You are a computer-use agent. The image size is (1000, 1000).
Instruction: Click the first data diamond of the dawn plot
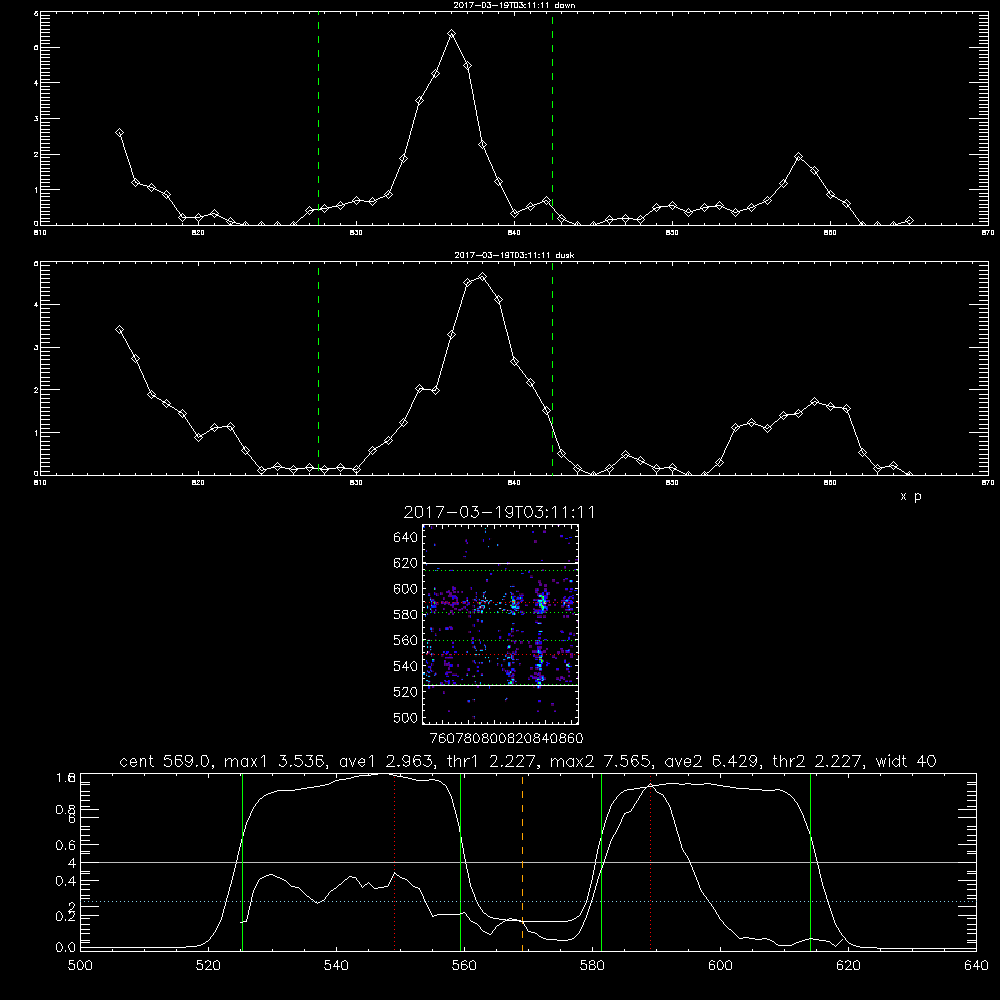pos(119,133)
